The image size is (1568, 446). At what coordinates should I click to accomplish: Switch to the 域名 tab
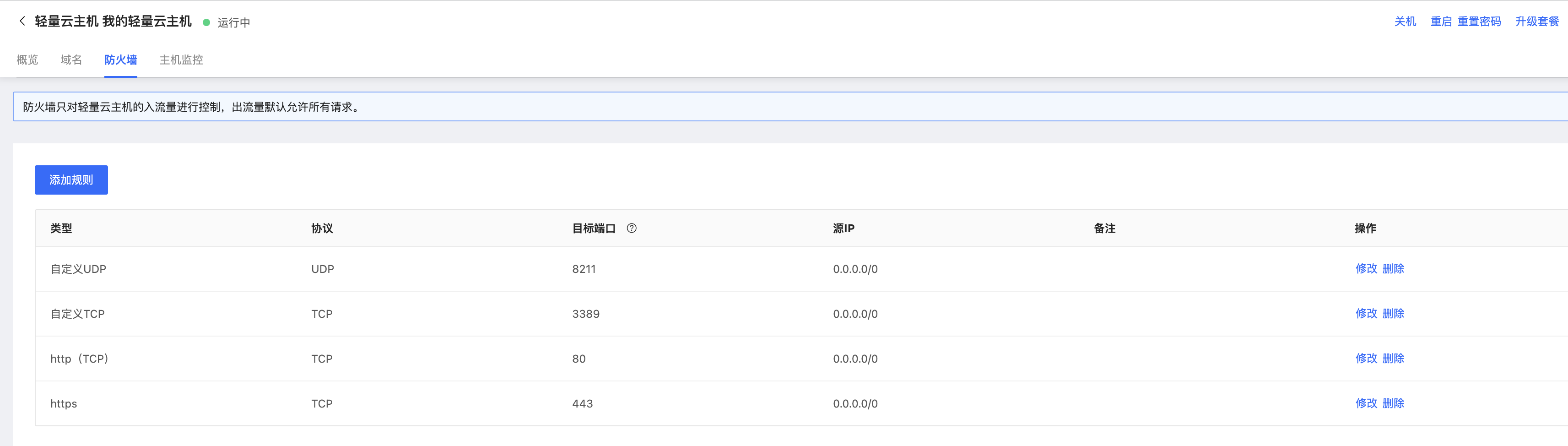[71, 60]
